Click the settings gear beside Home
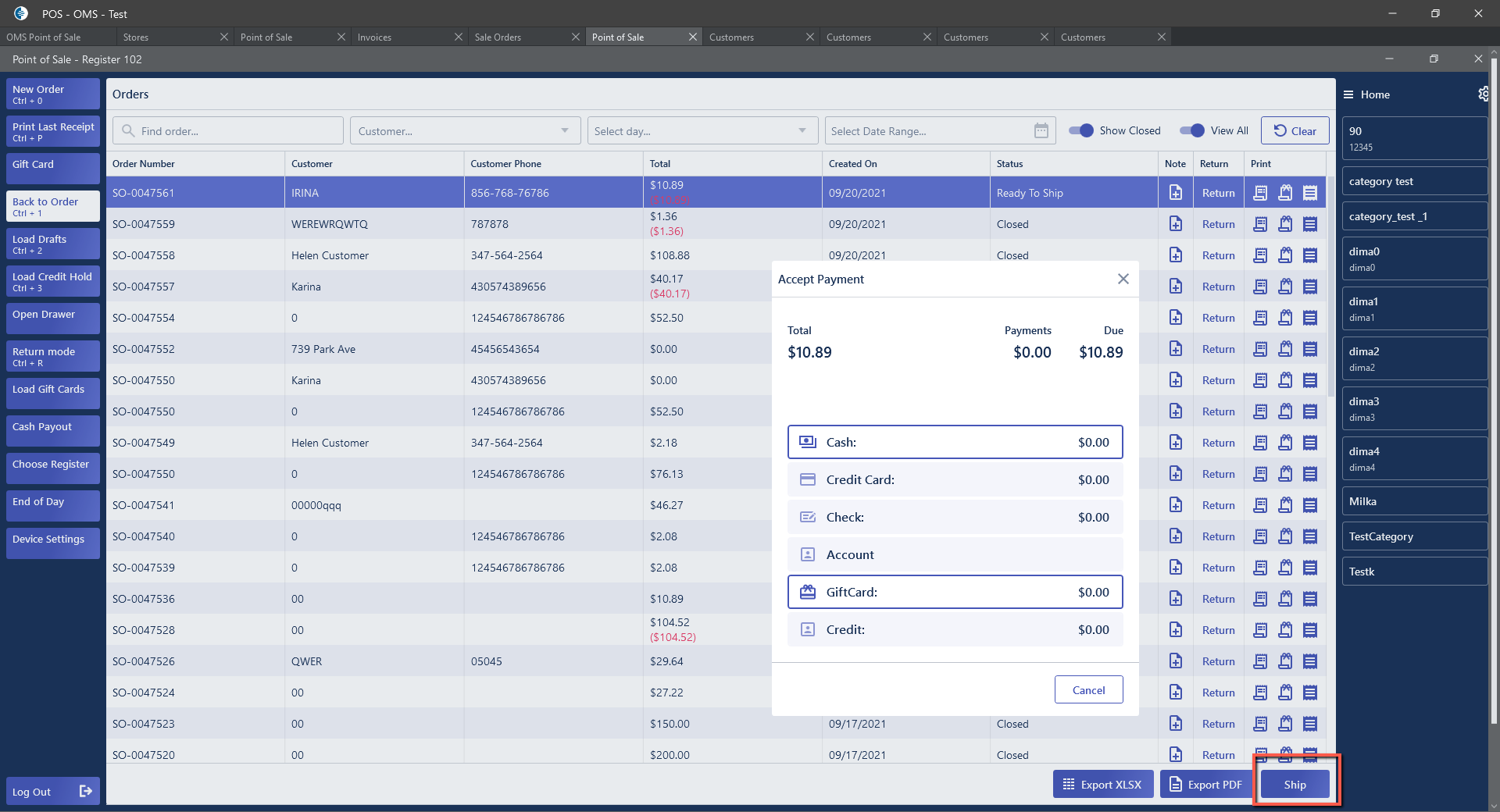1500x812 pixels. pos(1482,94)
